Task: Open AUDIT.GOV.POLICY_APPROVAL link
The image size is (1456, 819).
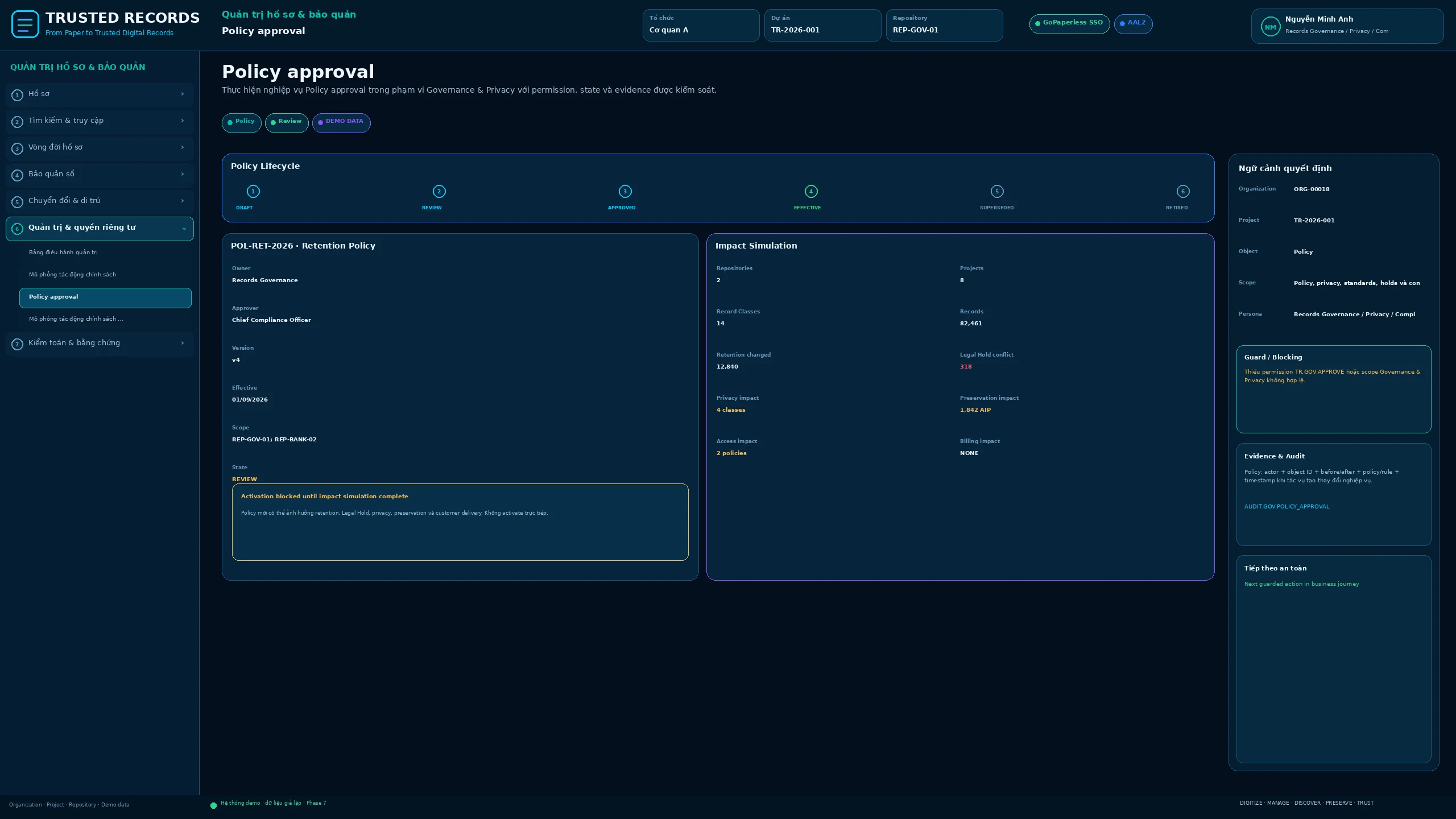Action: pos(1287,507)
